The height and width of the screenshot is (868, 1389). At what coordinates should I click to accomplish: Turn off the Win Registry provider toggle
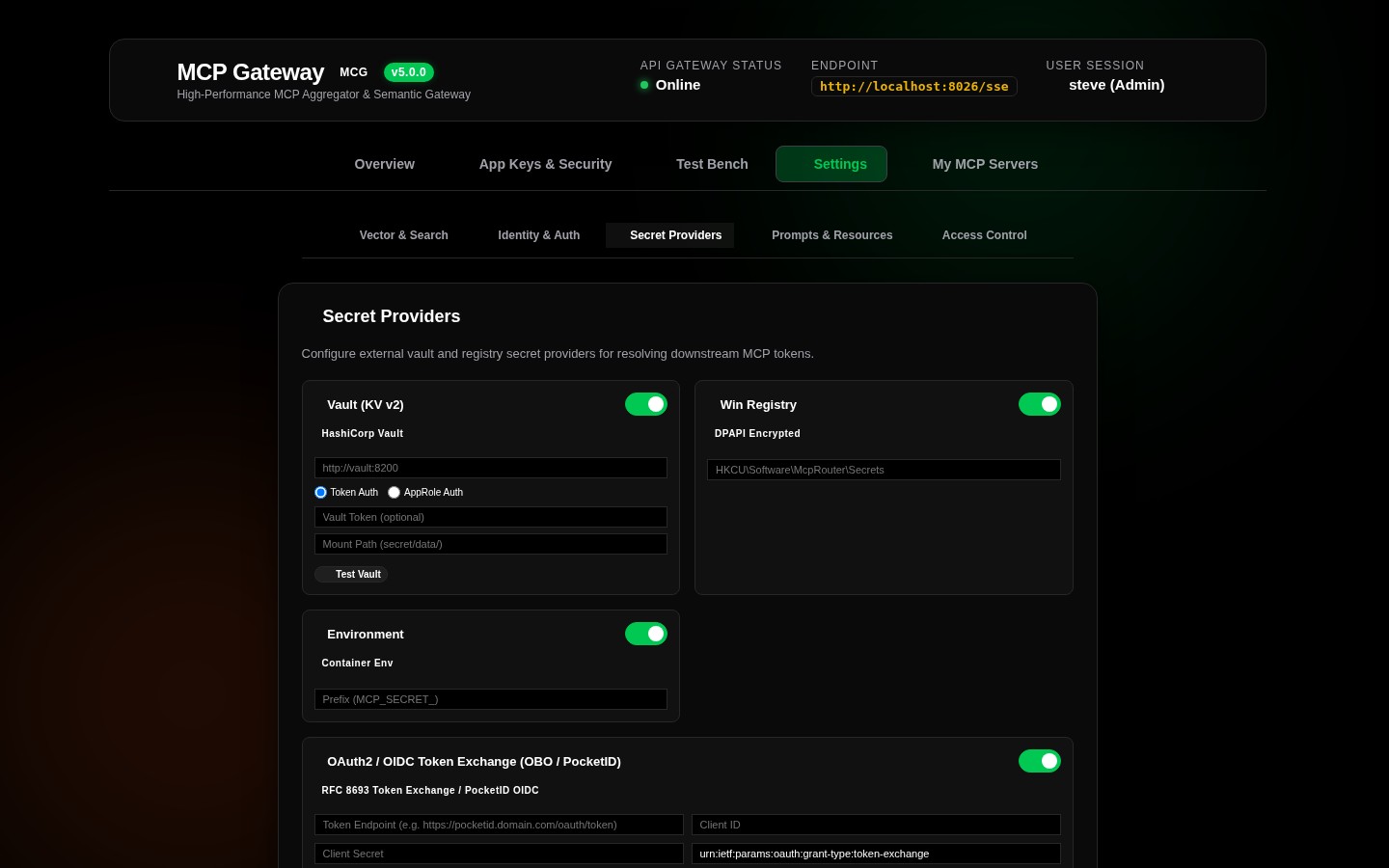[1040, 404]
